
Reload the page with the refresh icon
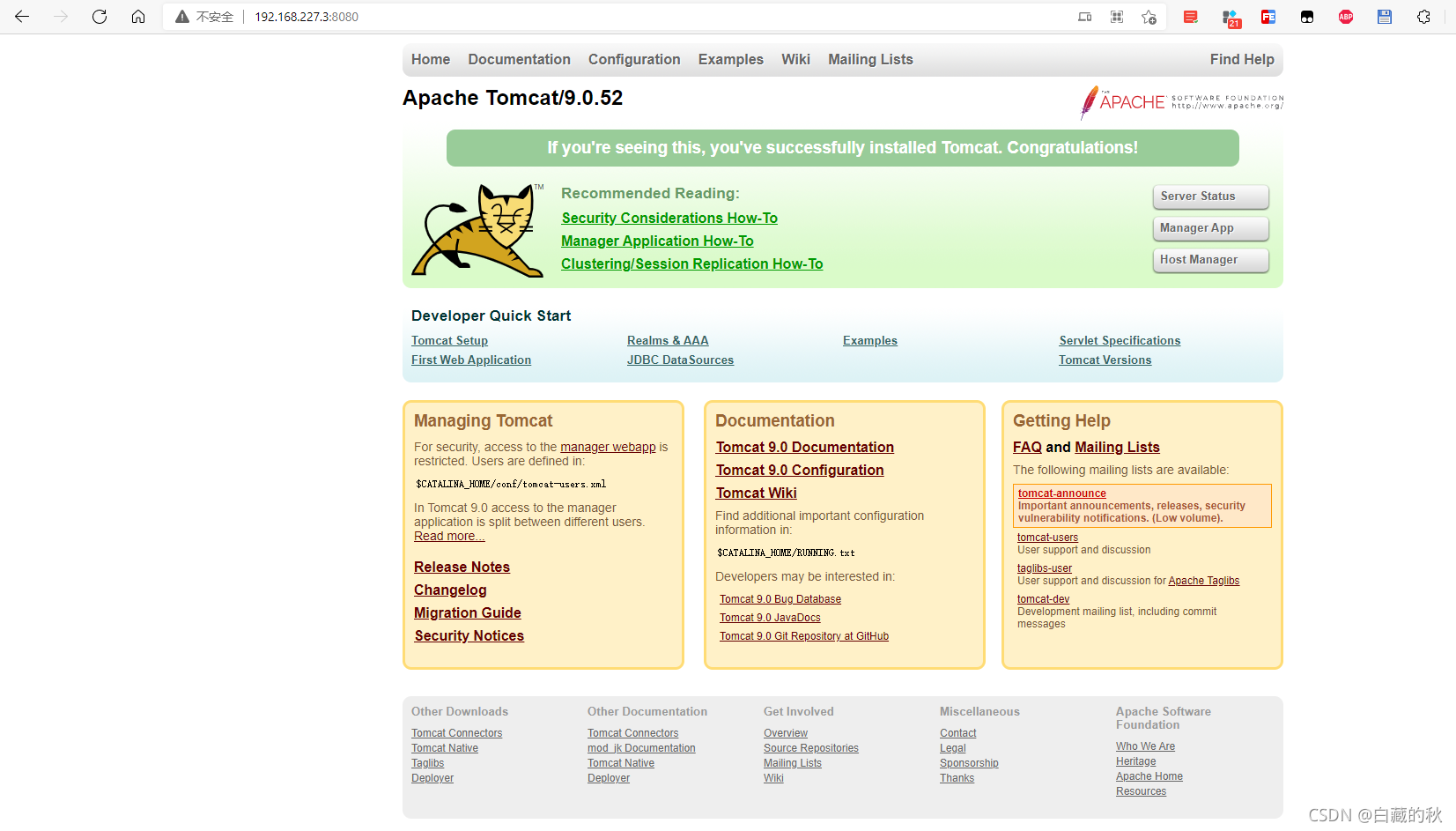100,17
